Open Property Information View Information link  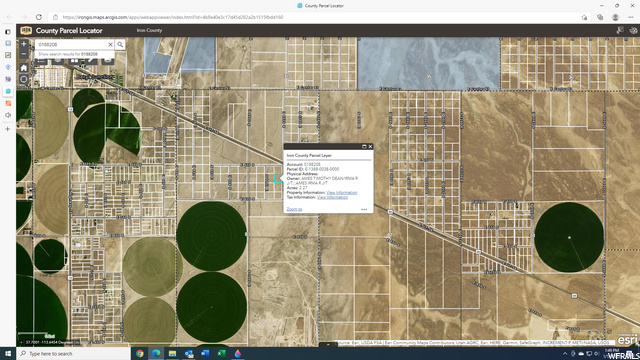tap(342, 193)
